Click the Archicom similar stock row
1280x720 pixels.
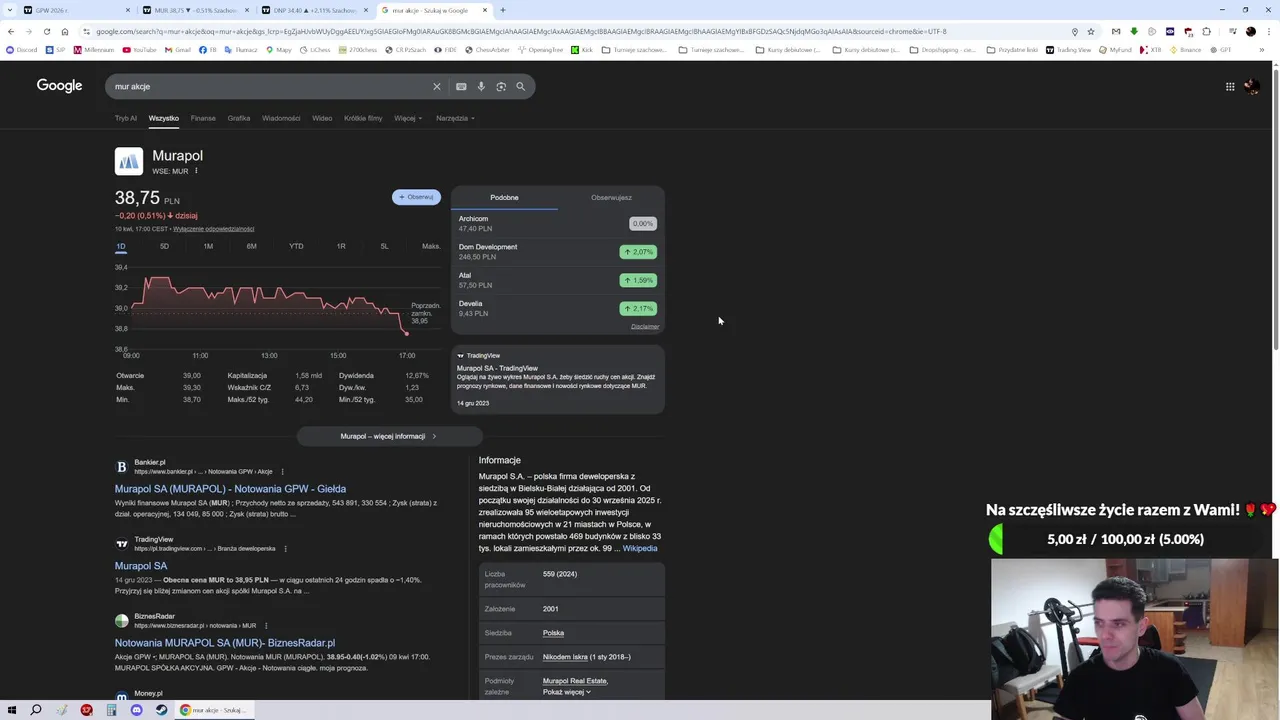coord(556,224)
